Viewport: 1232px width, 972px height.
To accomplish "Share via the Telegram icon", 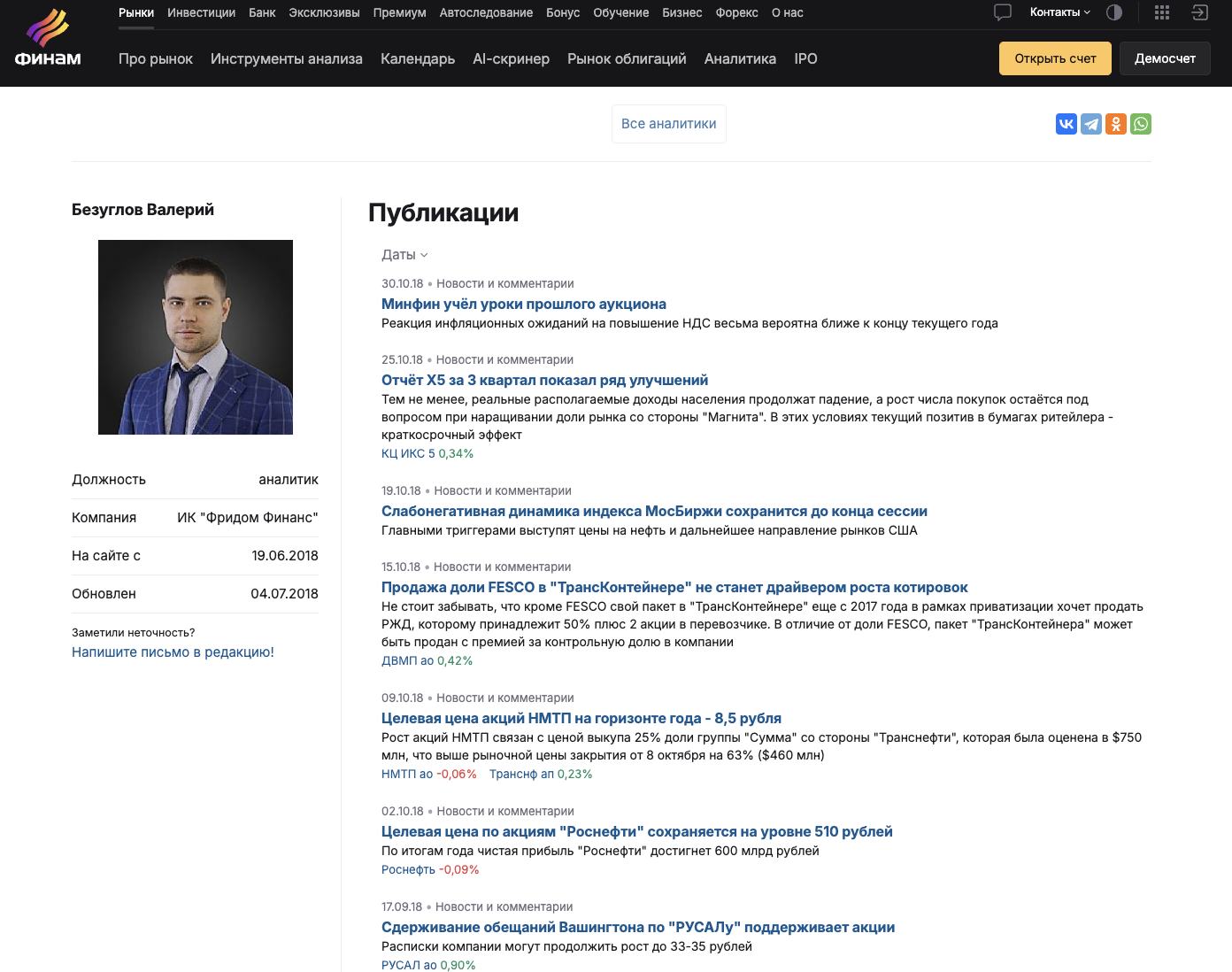I will [x=1090, y=124].
